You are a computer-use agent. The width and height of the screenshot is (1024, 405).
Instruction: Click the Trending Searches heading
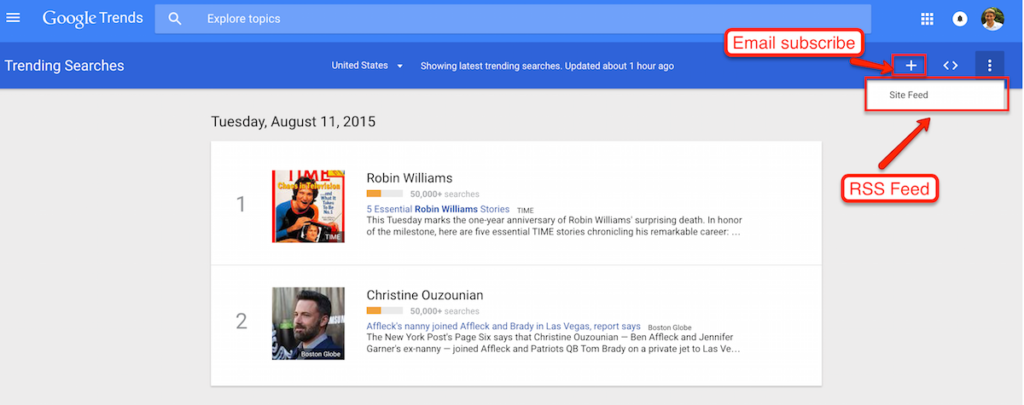(64, 65)
